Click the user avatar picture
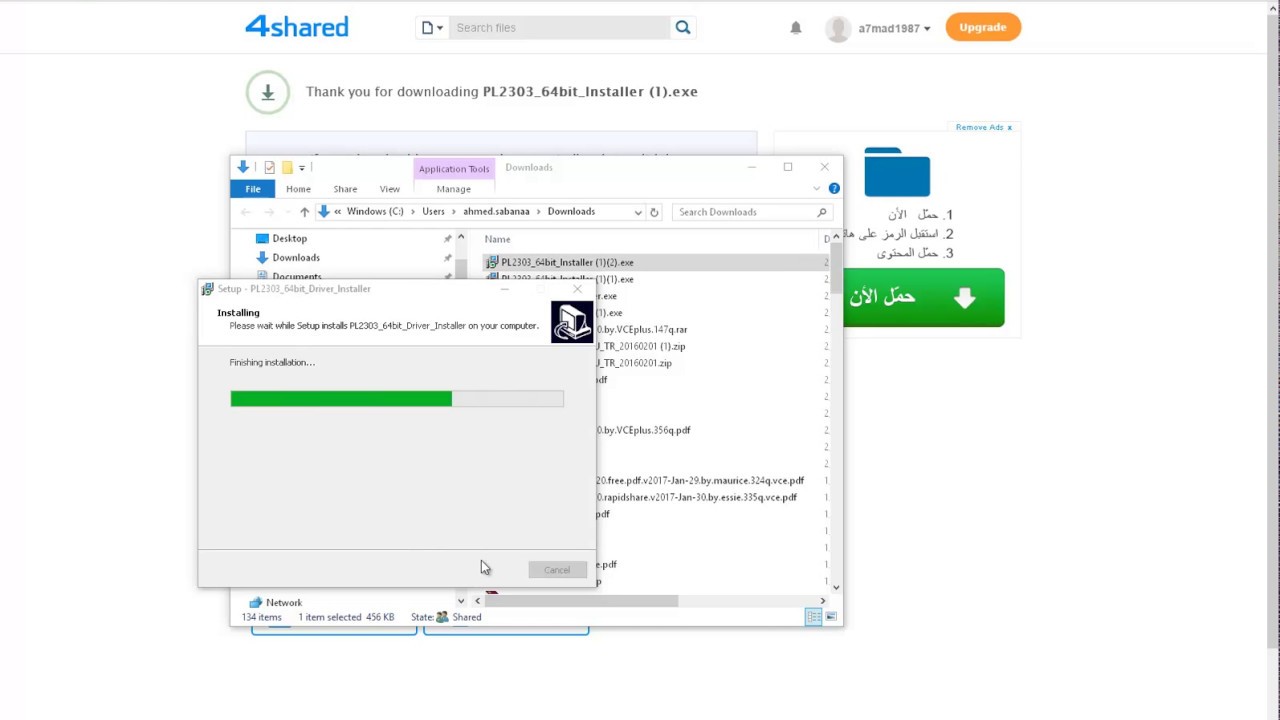The width and height of the screenshot is (1280, 720). [x=838, y=28]
